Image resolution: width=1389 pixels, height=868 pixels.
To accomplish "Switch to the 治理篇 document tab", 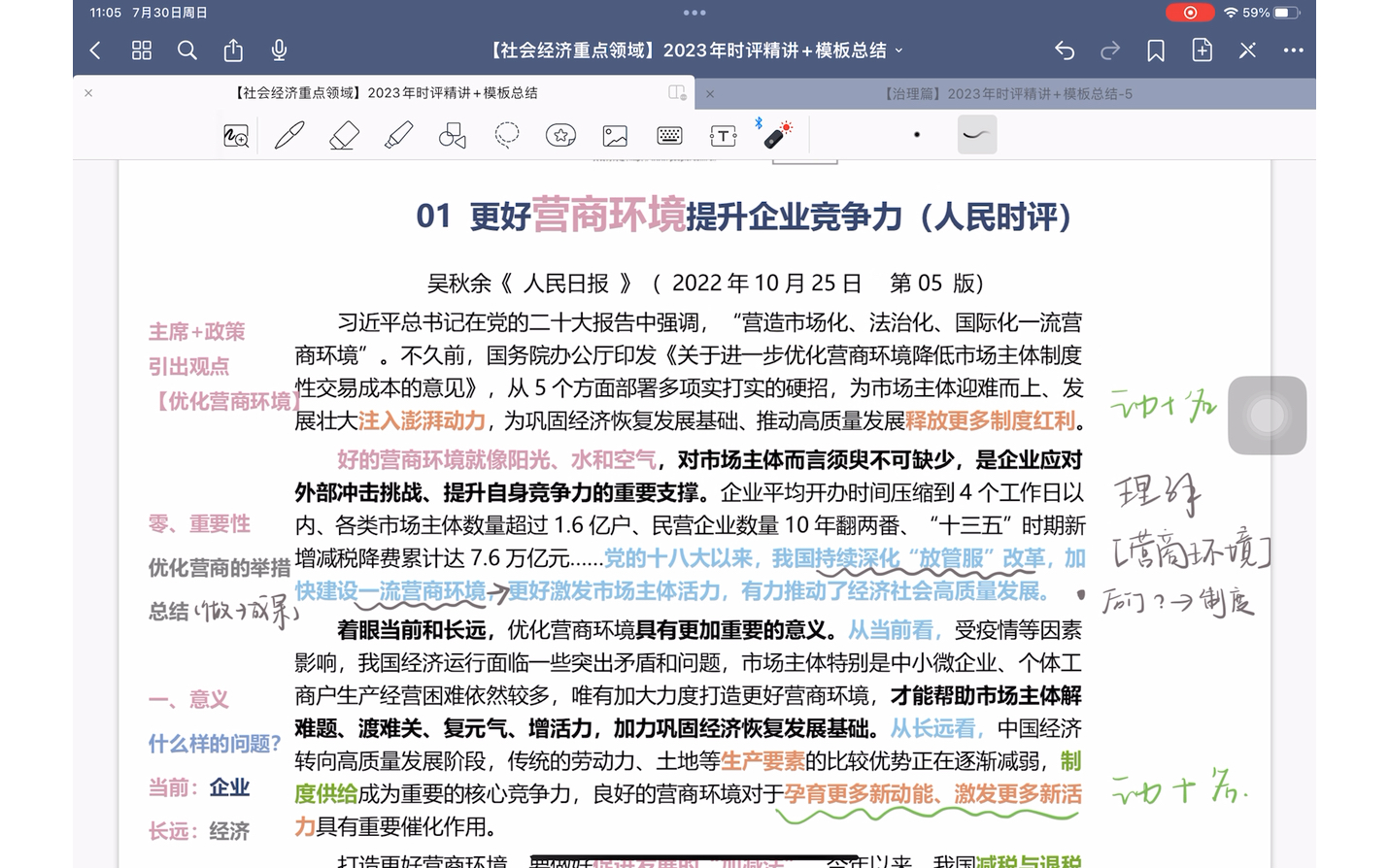I will [x=1010, y=93].
